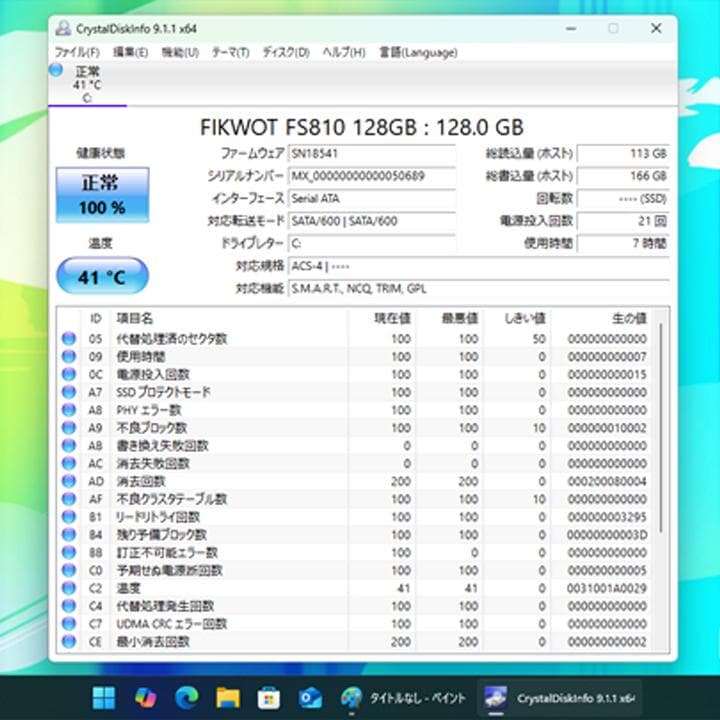720x720 pixels.
Task: Open the ディスク(D) menu
Action: point(286,52)
